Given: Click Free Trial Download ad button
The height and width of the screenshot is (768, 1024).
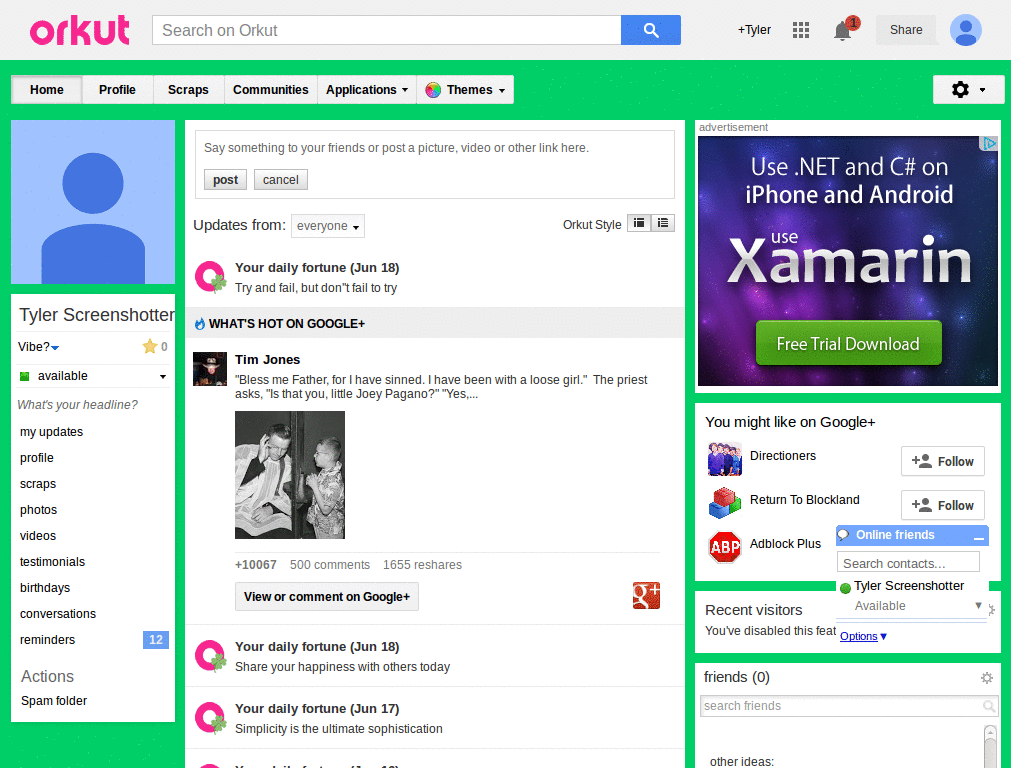Looking at the screenshot, I should click(x=848, y=344).
